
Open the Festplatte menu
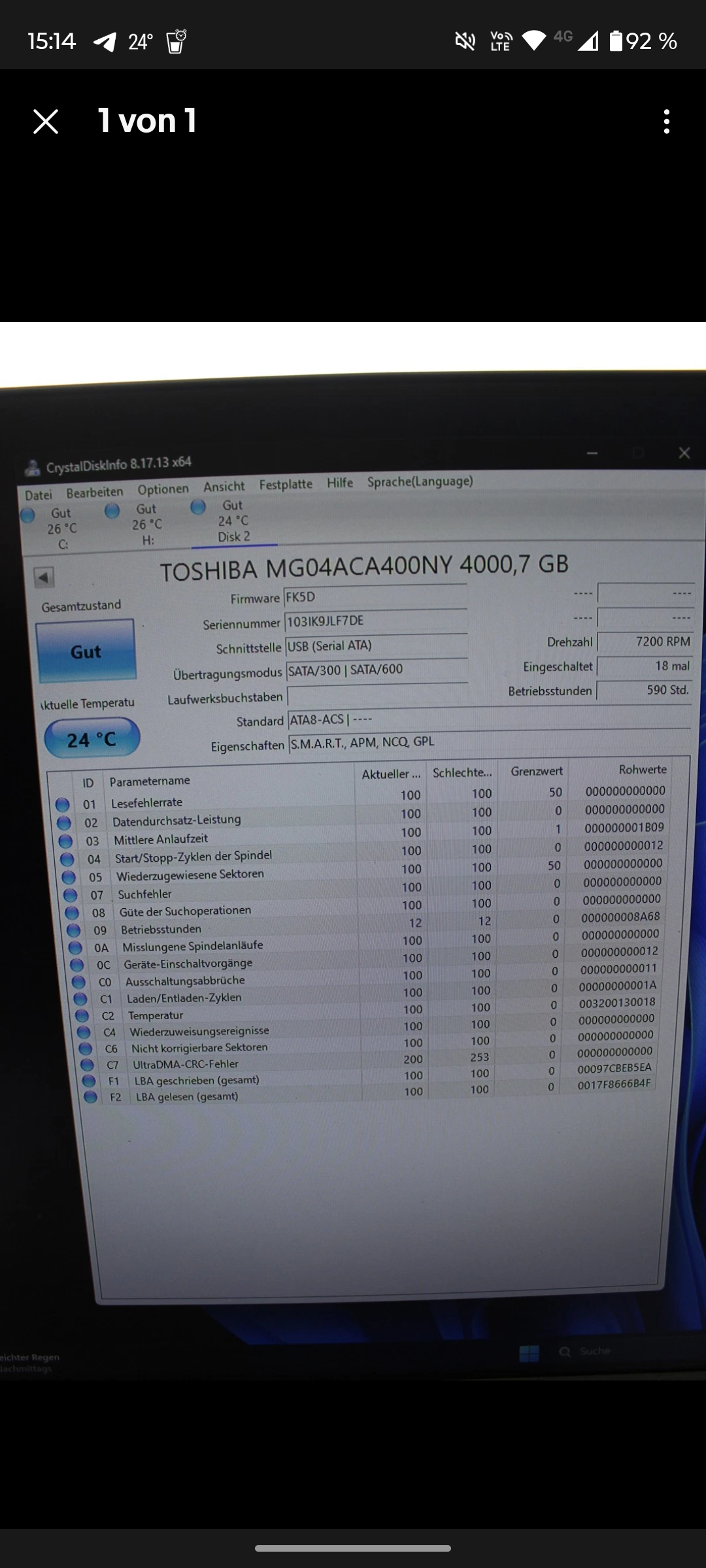coord(286,484)
